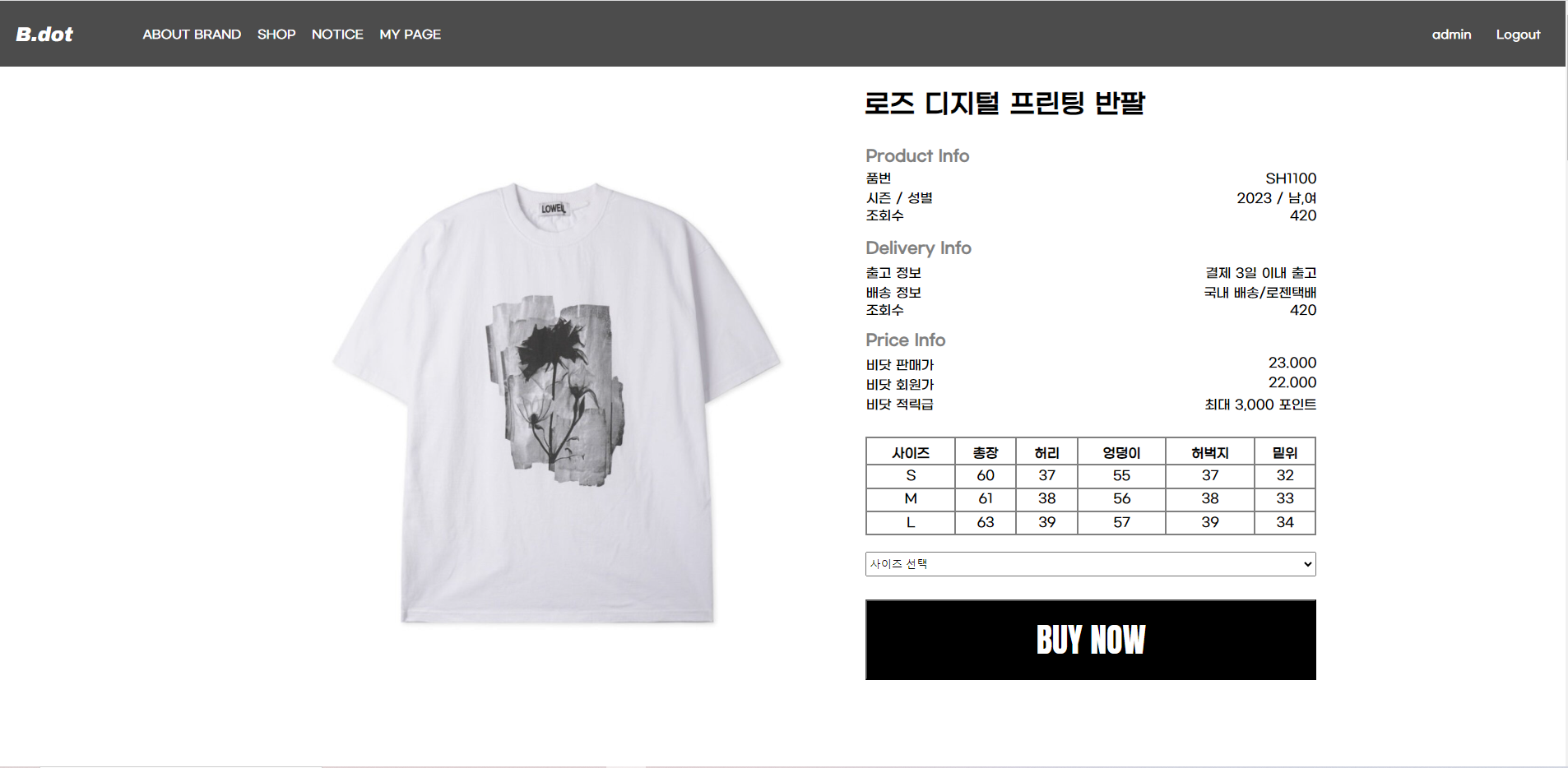Click the B.dot logo
This screenshot has width=1568, height=768.
(x=44, y=34)
